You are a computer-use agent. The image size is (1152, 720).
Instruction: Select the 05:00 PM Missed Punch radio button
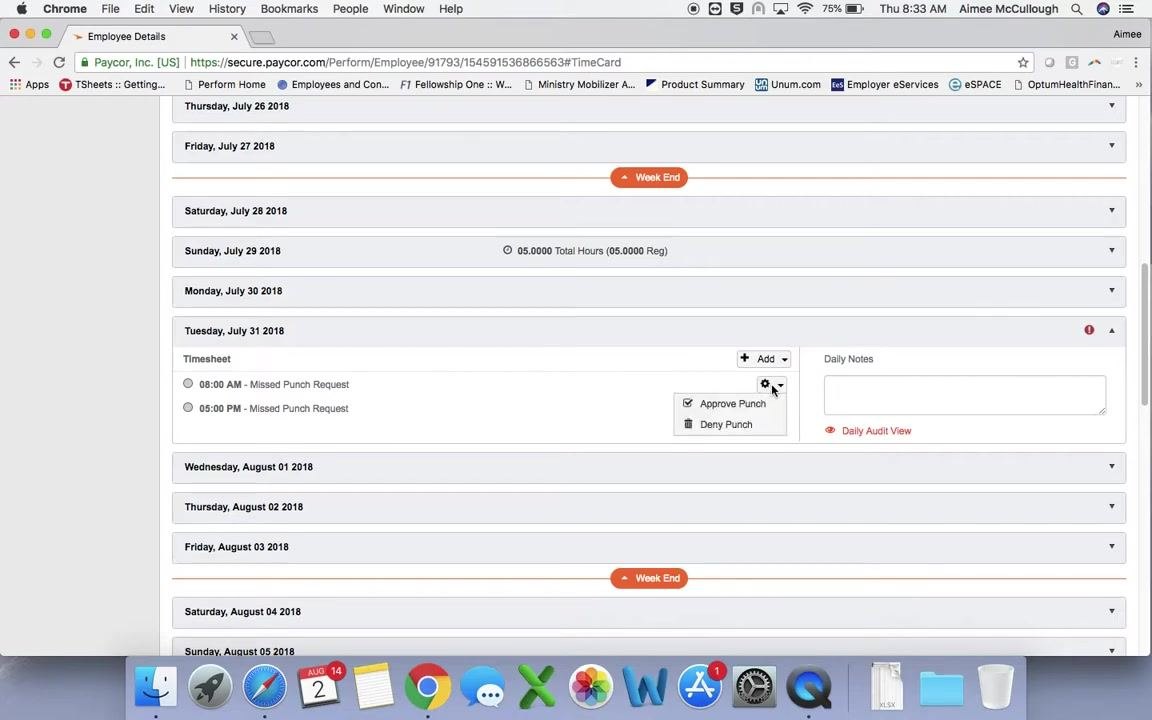188,408
